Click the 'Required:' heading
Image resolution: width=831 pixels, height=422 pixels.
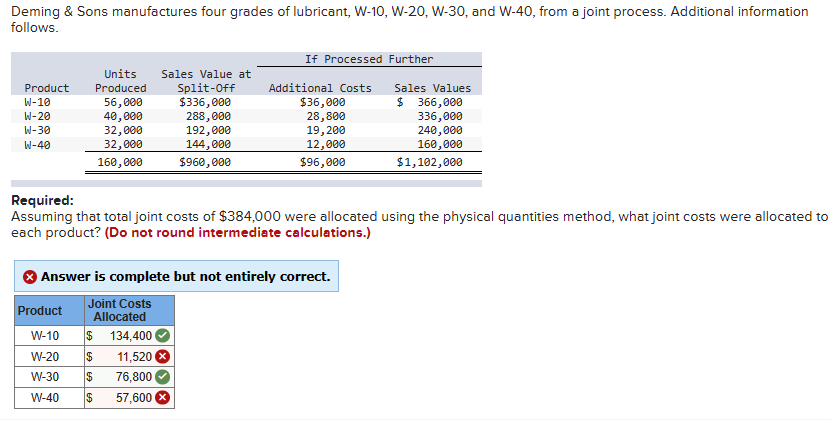coord(42,200)
